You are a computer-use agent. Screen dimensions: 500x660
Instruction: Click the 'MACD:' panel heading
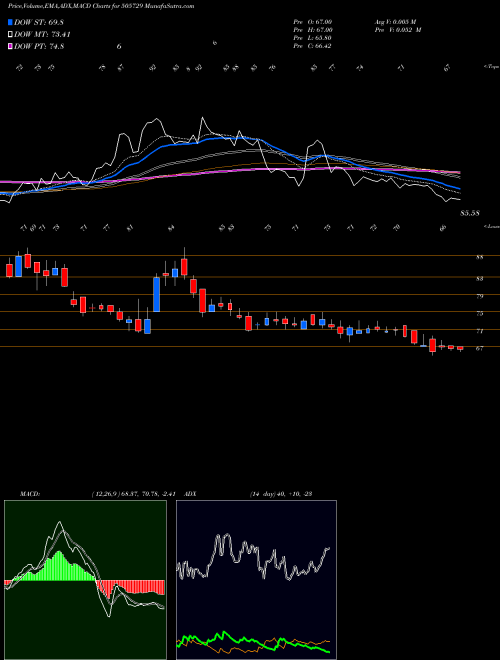[x=30, y=494]
